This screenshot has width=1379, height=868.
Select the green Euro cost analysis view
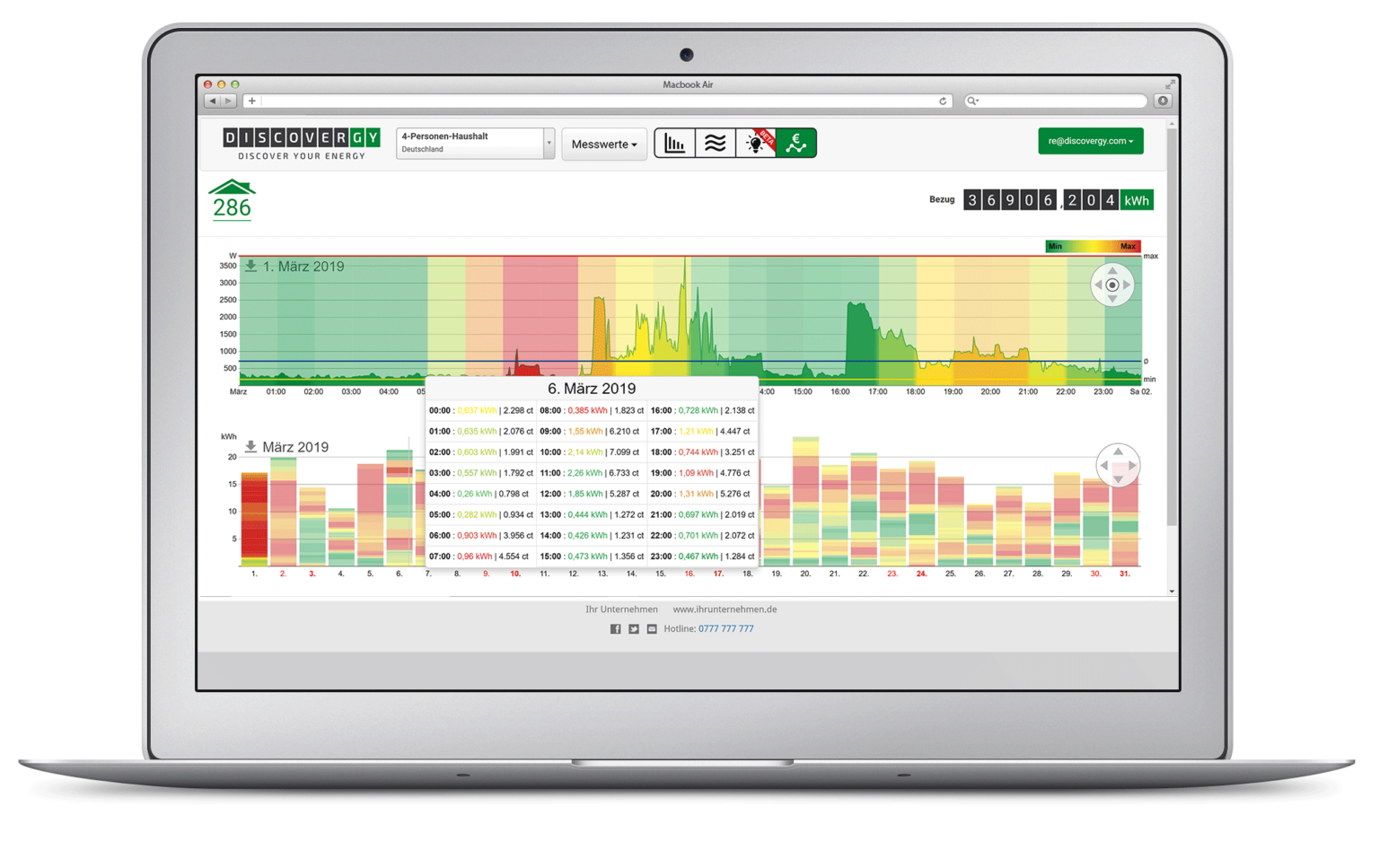click(x=795, y=142)
